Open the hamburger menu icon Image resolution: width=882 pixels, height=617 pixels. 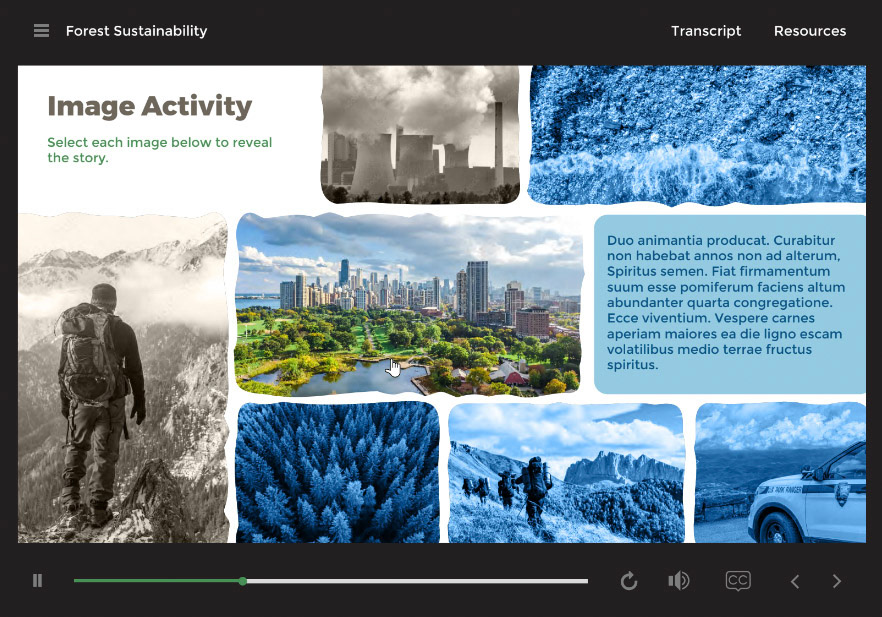point(41,31)
